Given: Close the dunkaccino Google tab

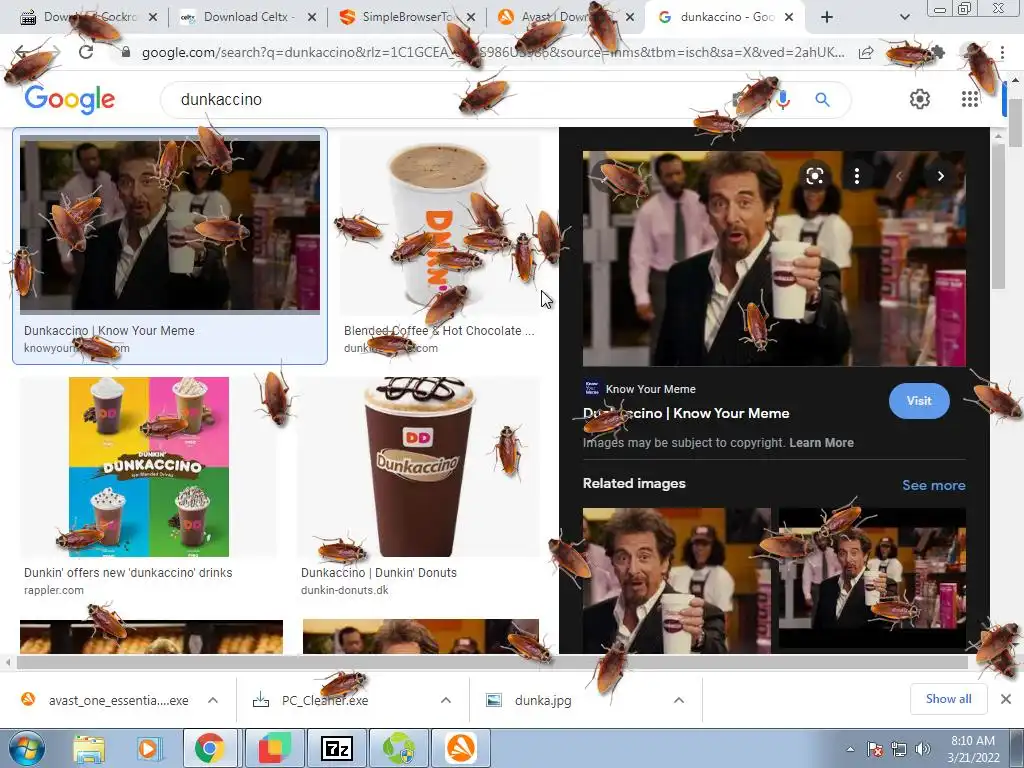Looking at the screenshot, I should pos(789,17).
